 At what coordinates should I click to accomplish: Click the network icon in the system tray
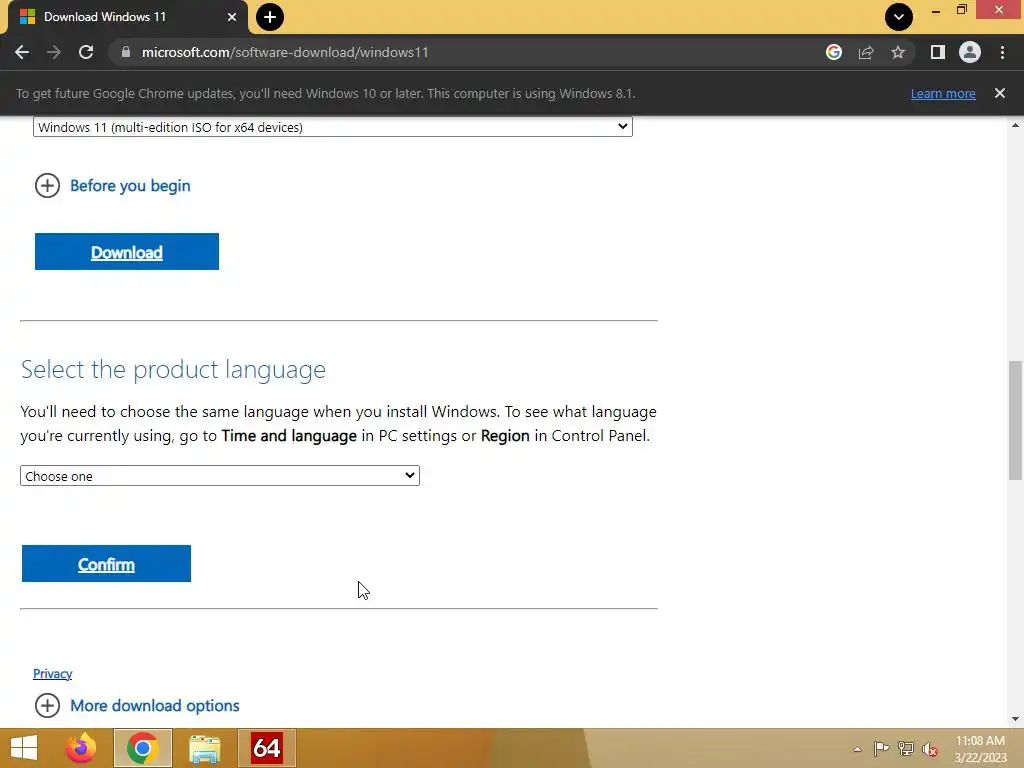coord(906,749)
